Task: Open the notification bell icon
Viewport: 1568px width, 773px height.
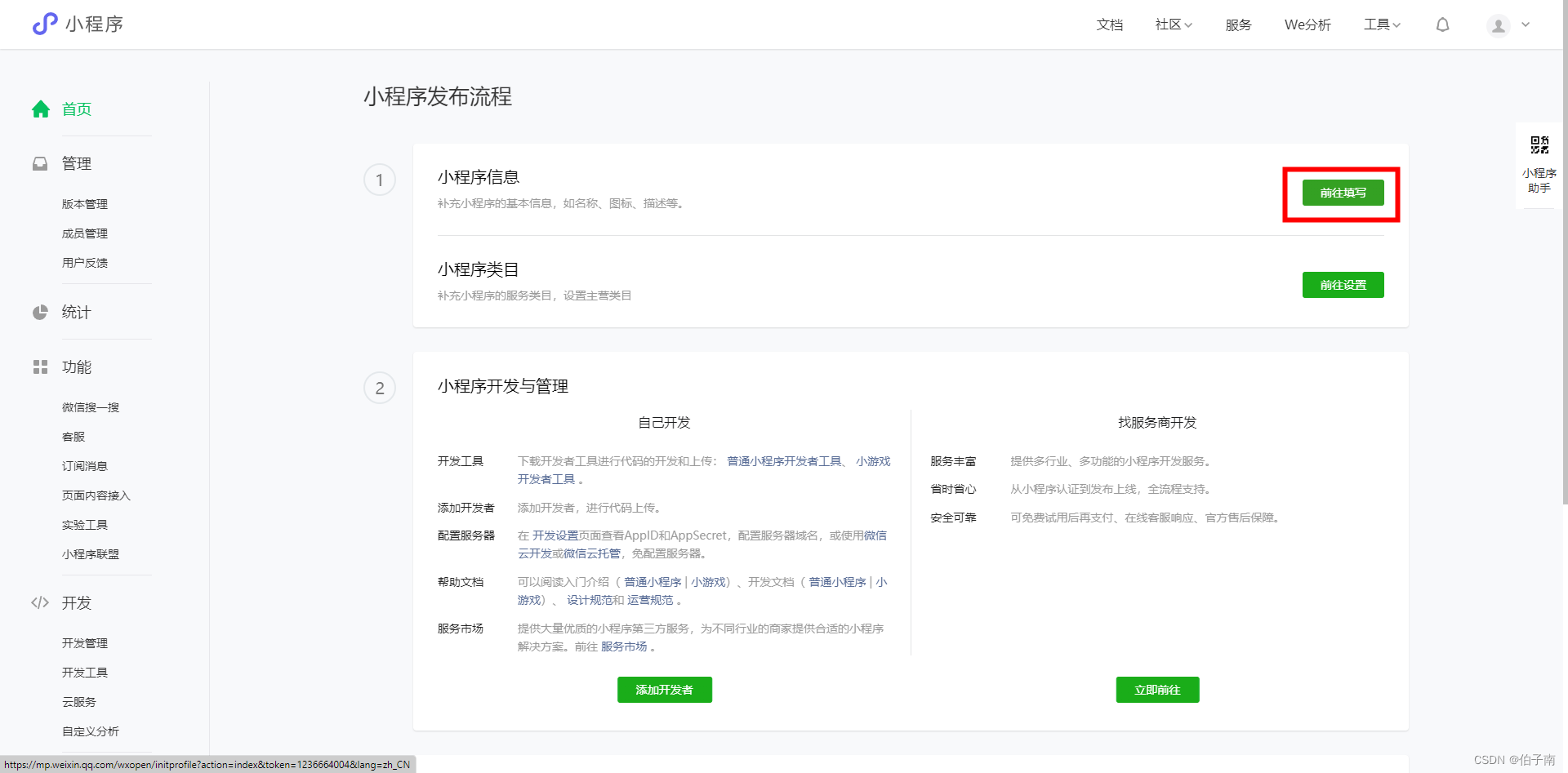Action: (x=1442, y=24)
